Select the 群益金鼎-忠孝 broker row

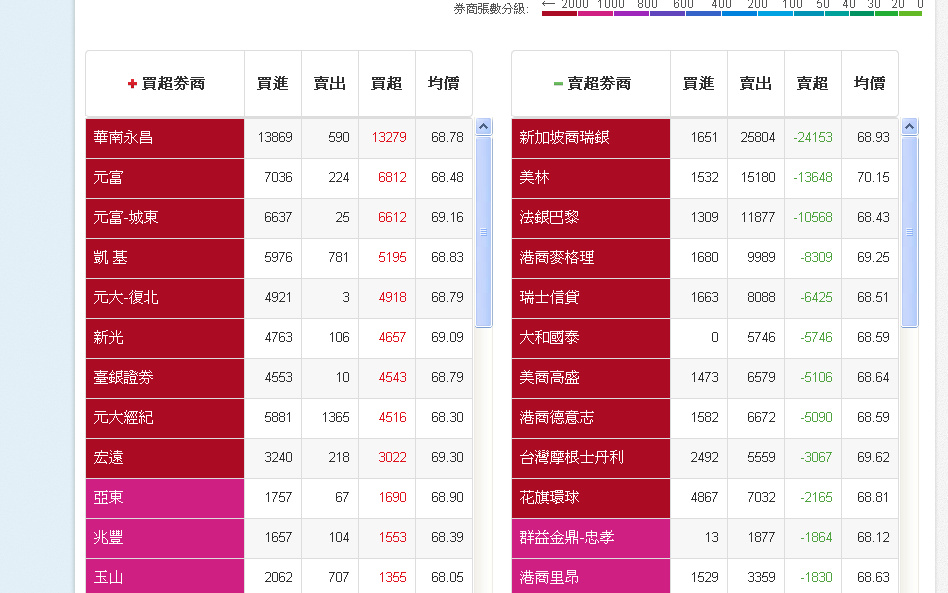(x=704, y=537)
